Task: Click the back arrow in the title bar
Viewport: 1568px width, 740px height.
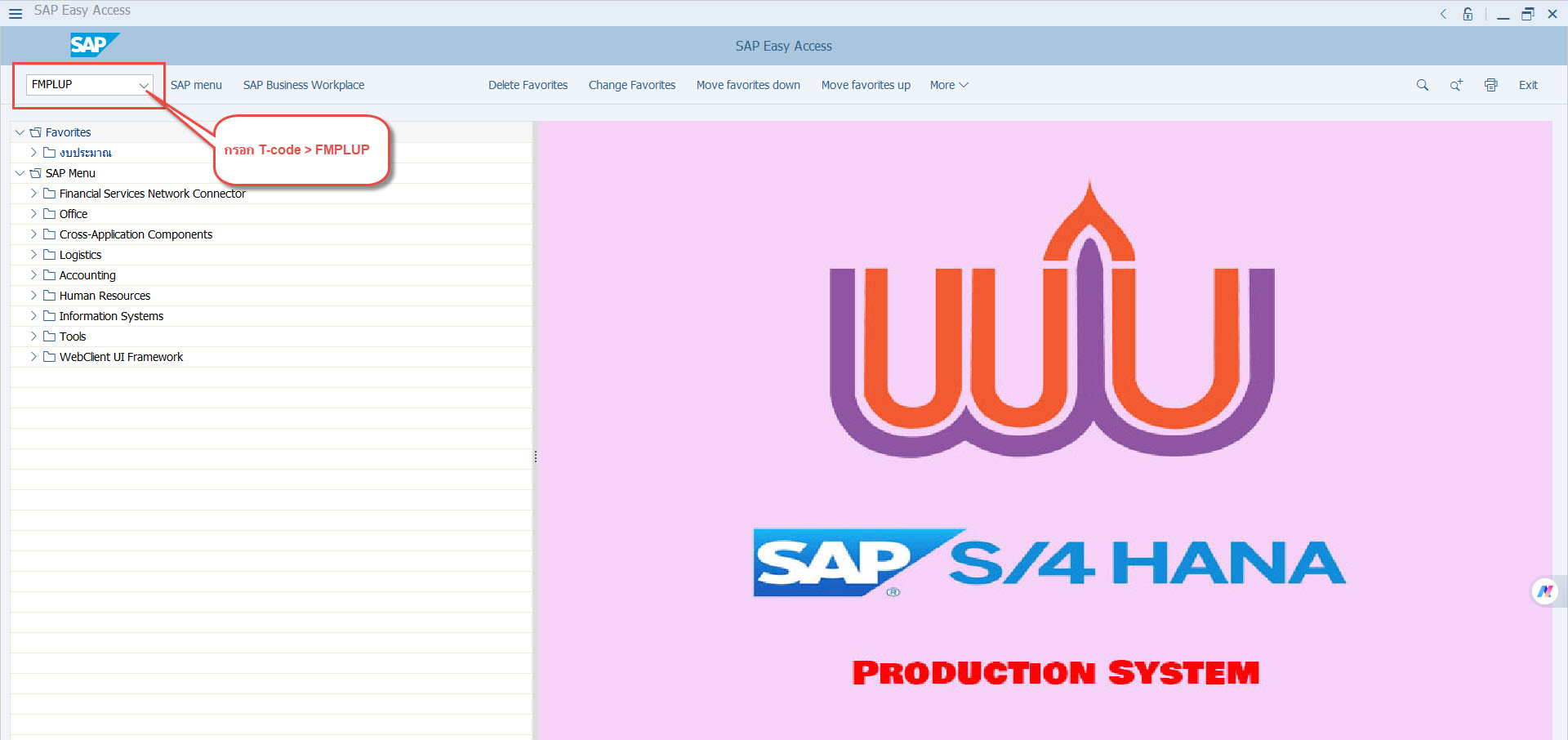Action: tap(1443, 14)
